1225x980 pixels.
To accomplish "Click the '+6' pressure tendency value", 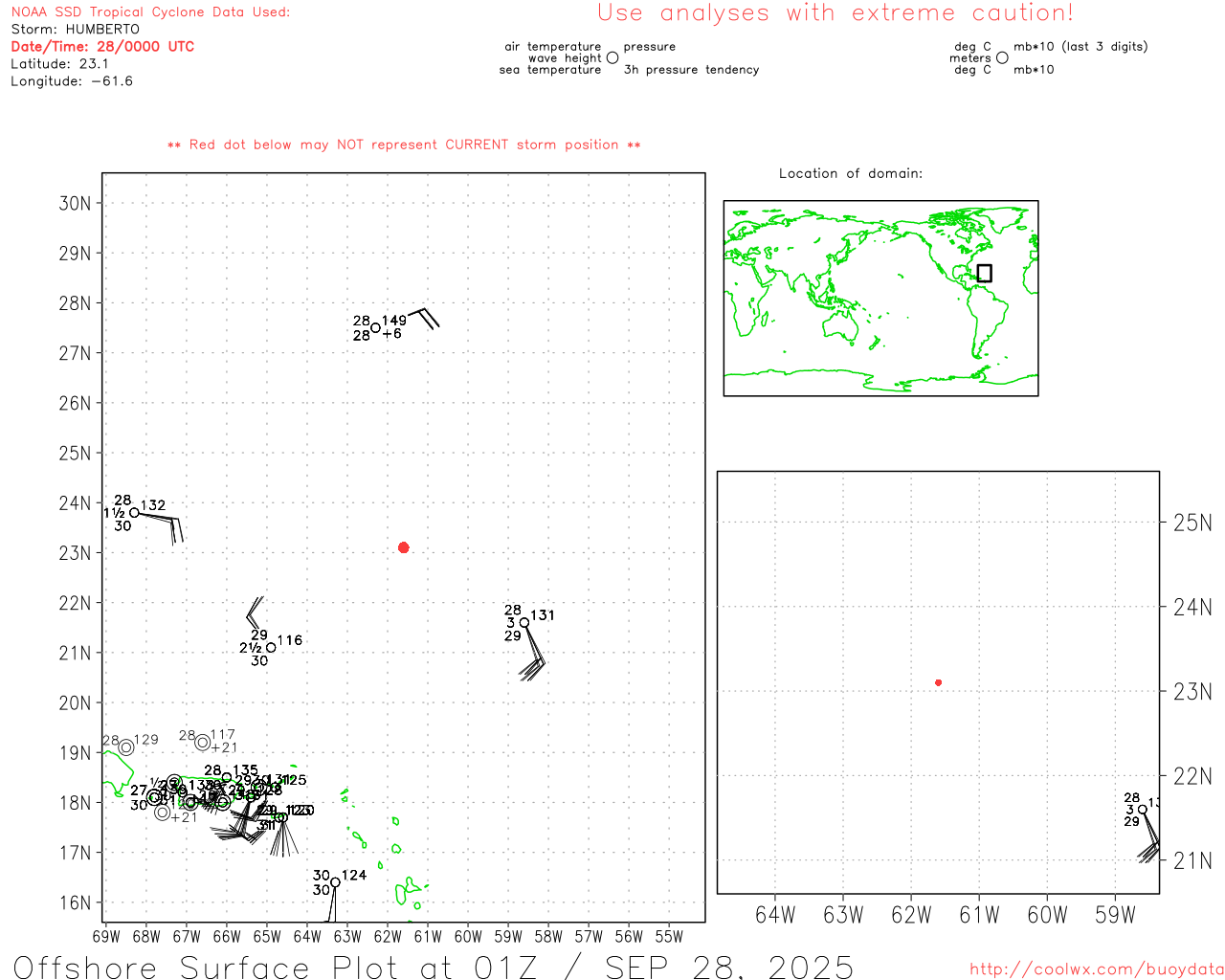I will [x=392, y=334].
